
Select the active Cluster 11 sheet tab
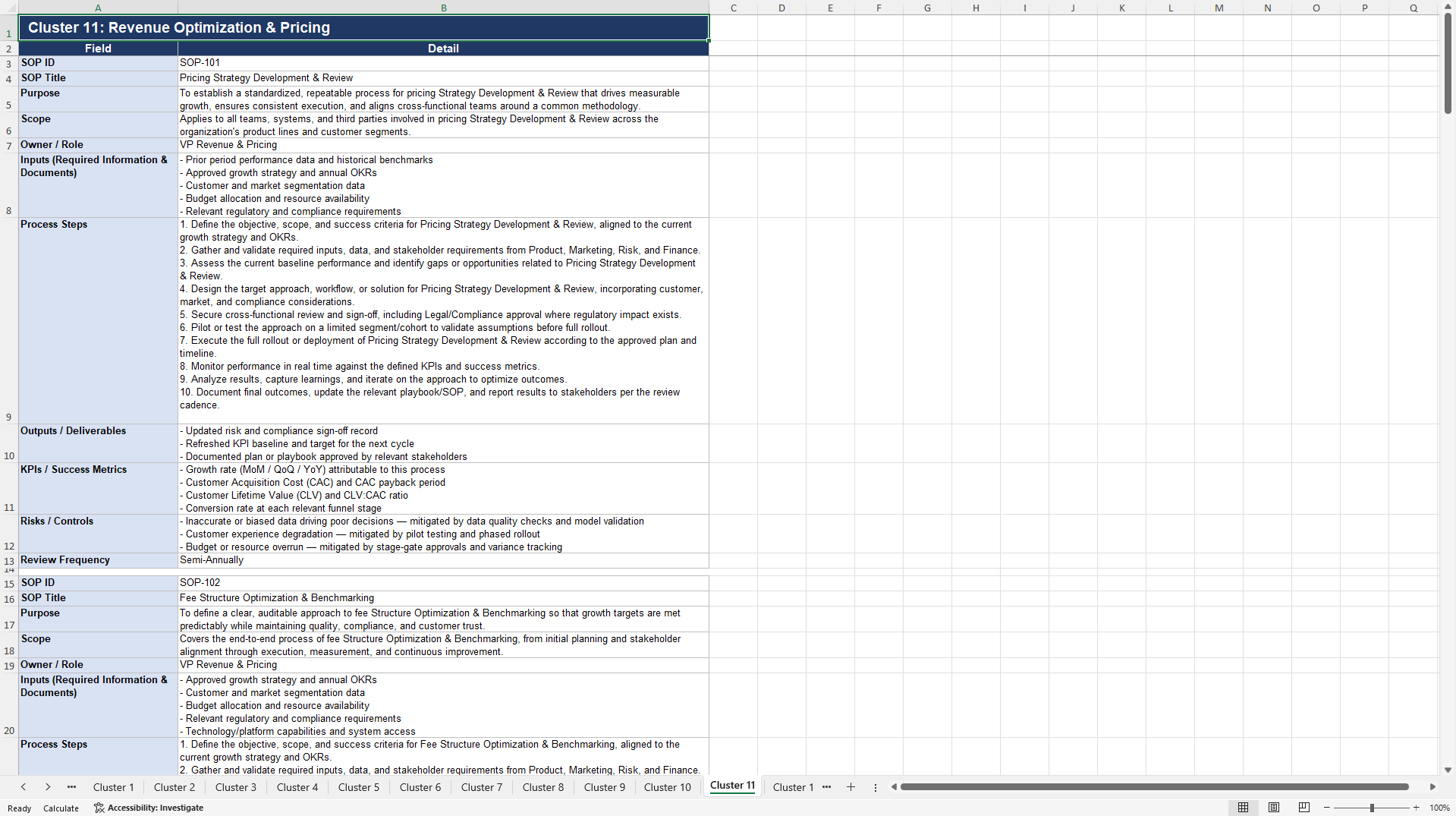733,786
